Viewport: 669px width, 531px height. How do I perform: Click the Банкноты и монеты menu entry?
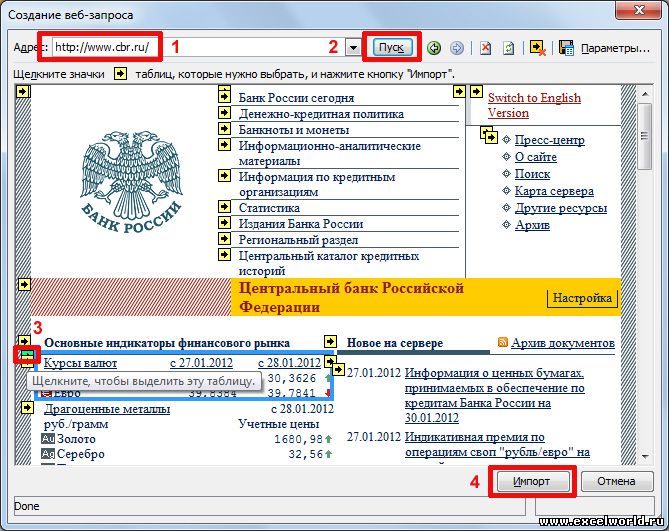coord(294,130)
